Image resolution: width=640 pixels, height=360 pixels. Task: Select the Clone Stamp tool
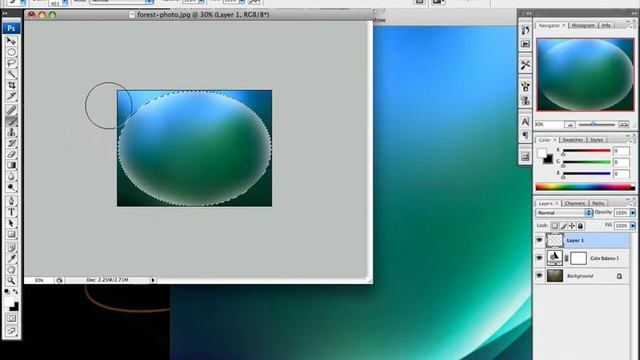point(11,132)
